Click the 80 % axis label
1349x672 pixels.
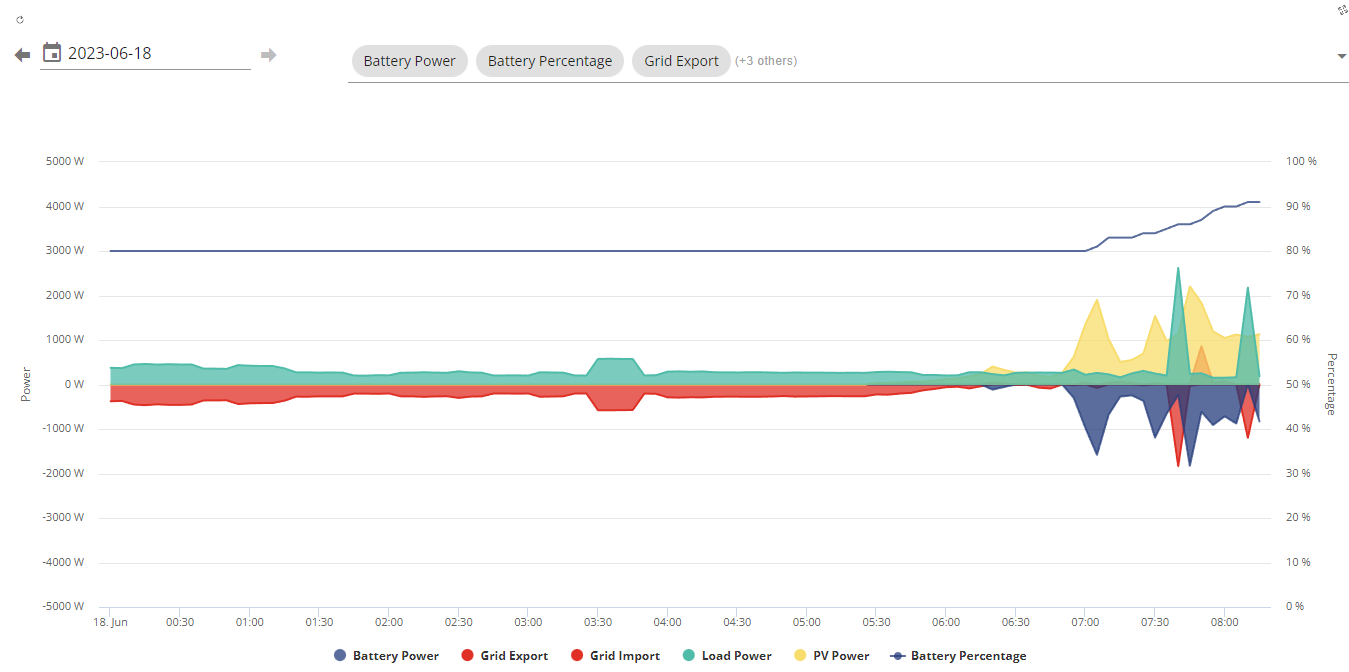click(x=1298, y=251)
